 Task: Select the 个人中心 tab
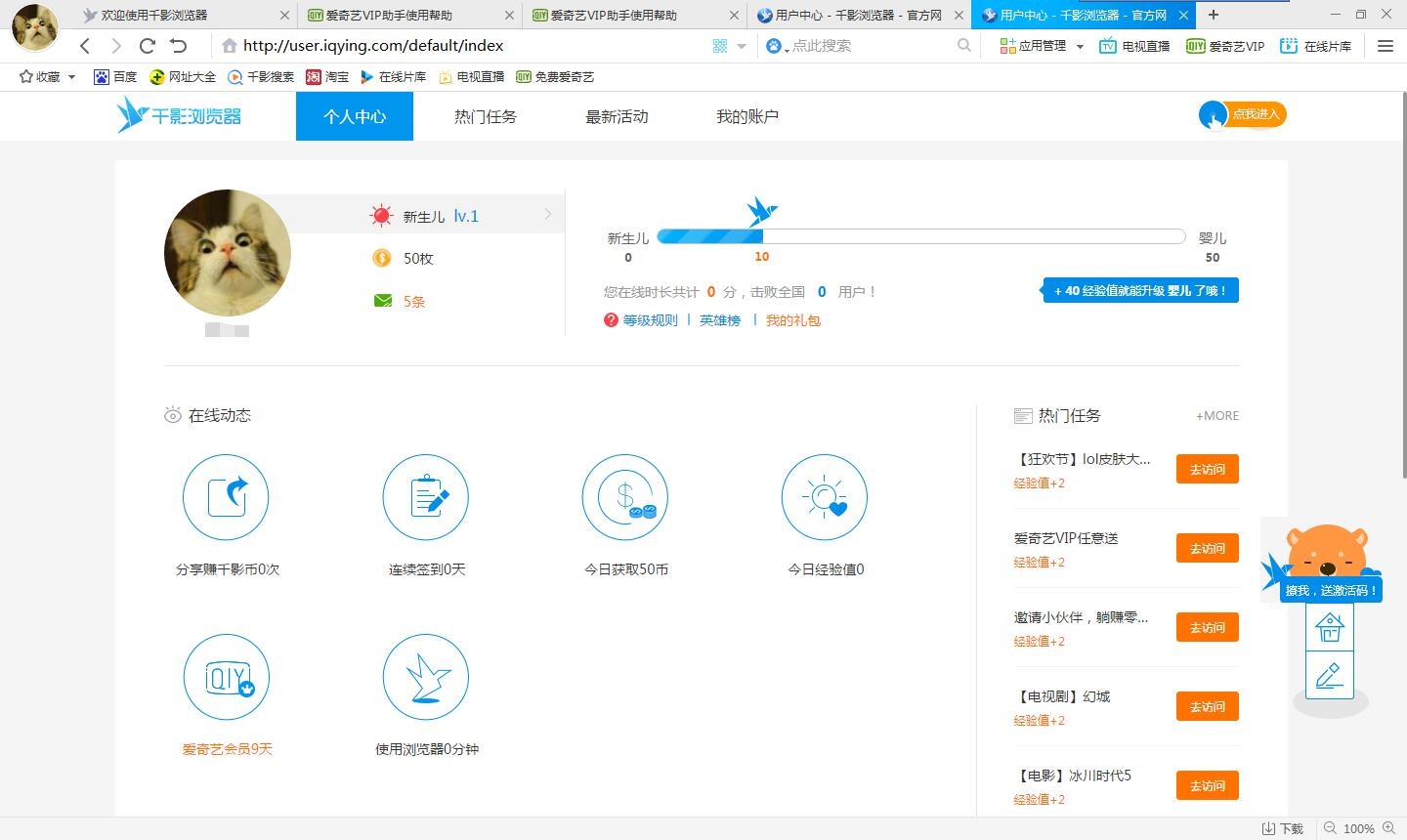click(x=355, y=116)
